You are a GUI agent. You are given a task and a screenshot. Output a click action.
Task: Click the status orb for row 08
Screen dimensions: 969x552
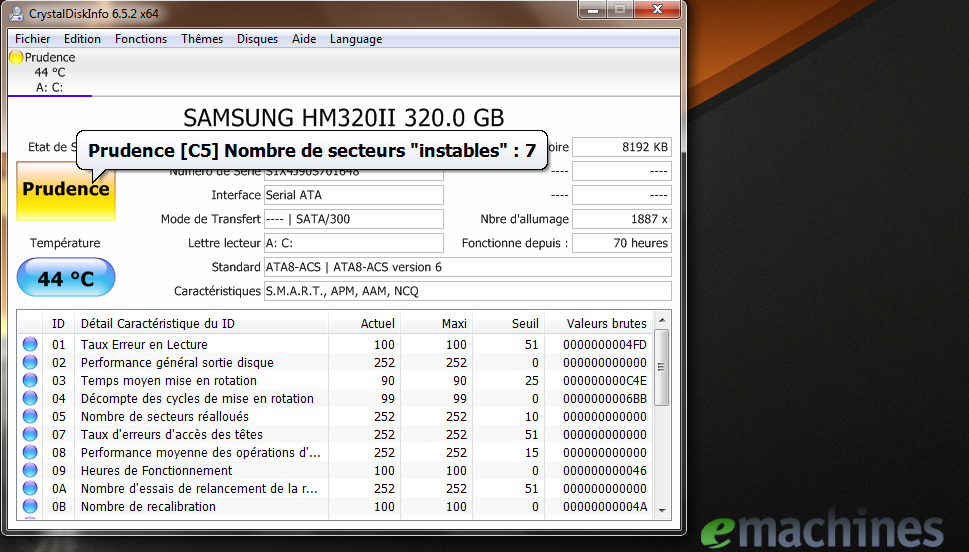click(30, 452)
